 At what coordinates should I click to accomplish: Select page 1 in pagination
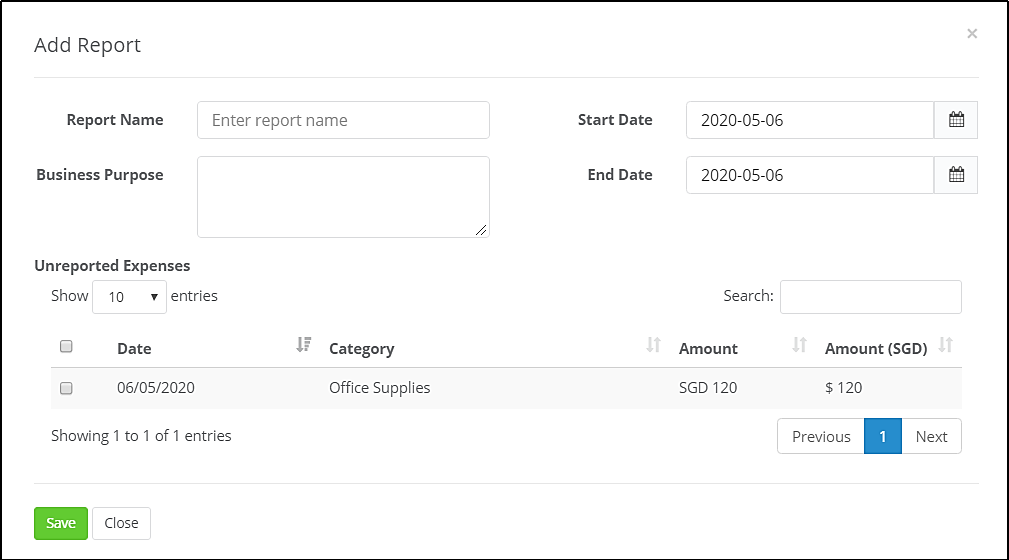(883, 436)
